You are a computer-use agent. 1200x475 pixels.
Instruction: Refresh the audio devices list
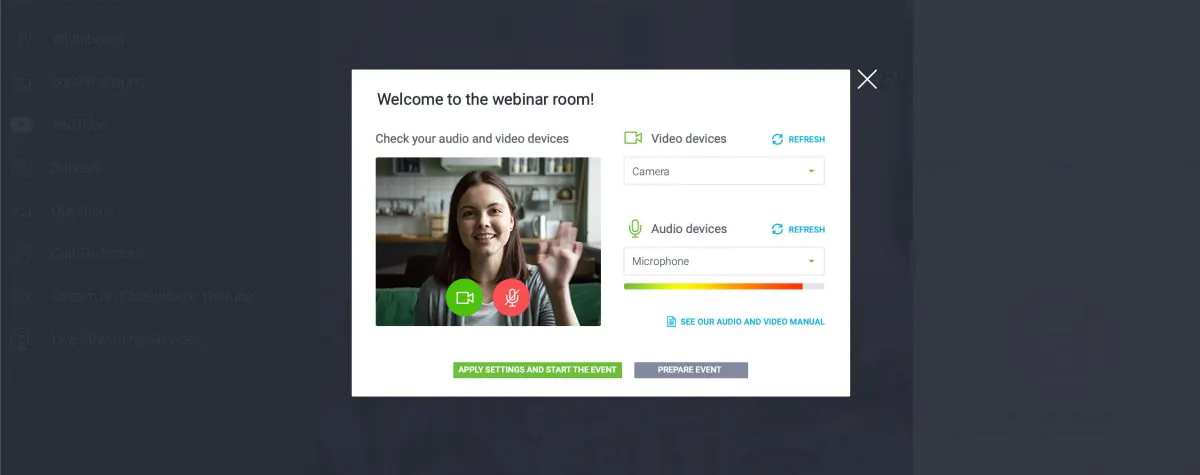798,229
